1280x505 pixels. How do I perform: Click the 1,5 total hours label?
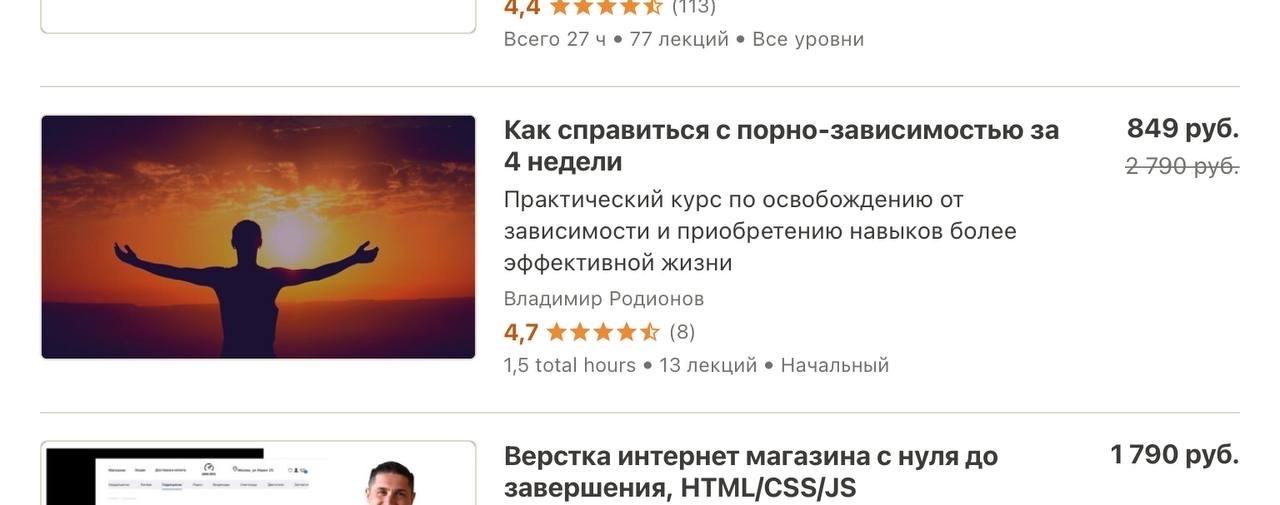pos(570,365)
